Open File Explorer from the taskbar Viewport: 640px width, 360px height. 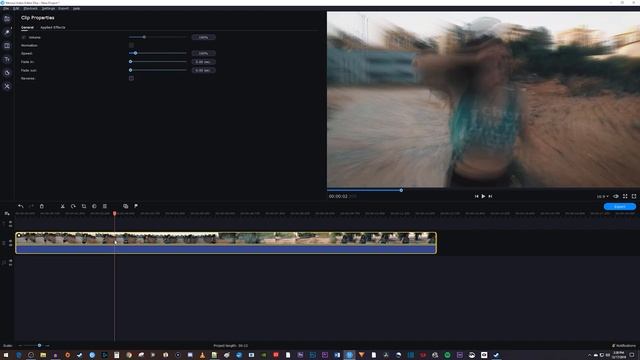click(x=43, y=355)
